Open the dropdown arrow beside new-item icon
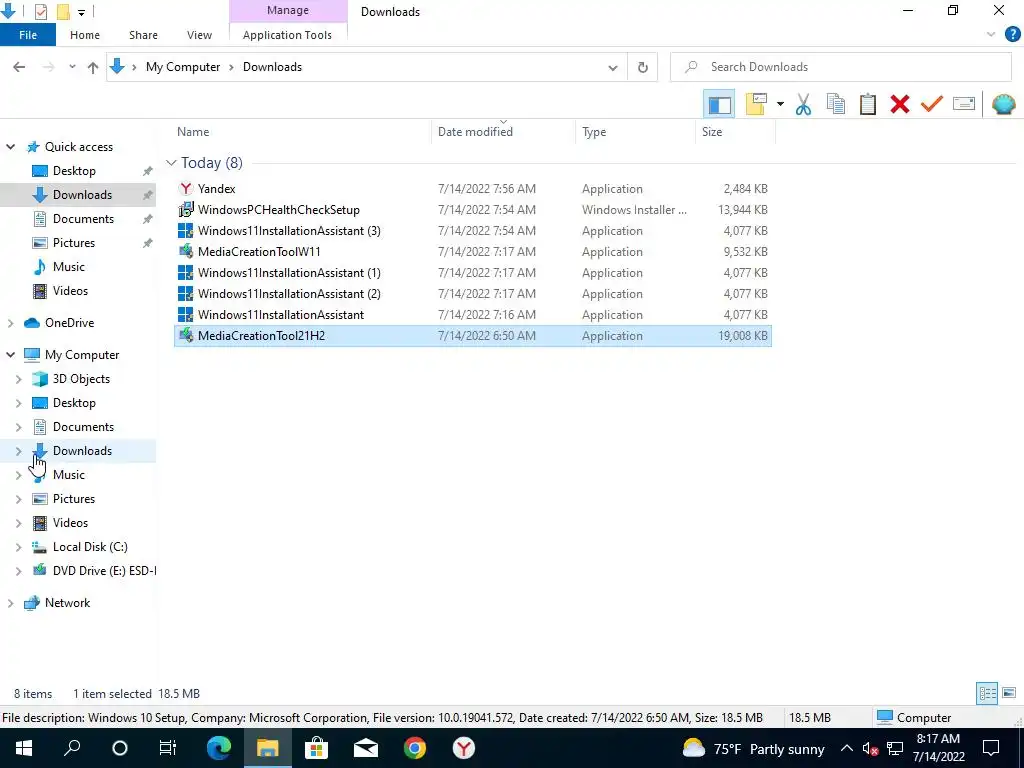This screenshot has width=1024, height=768. point(780,104)
